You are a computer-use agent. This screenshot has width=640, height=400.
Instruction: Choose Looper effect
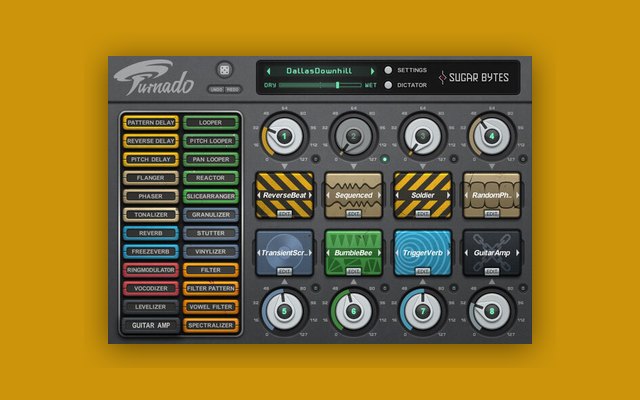[211, 122]
